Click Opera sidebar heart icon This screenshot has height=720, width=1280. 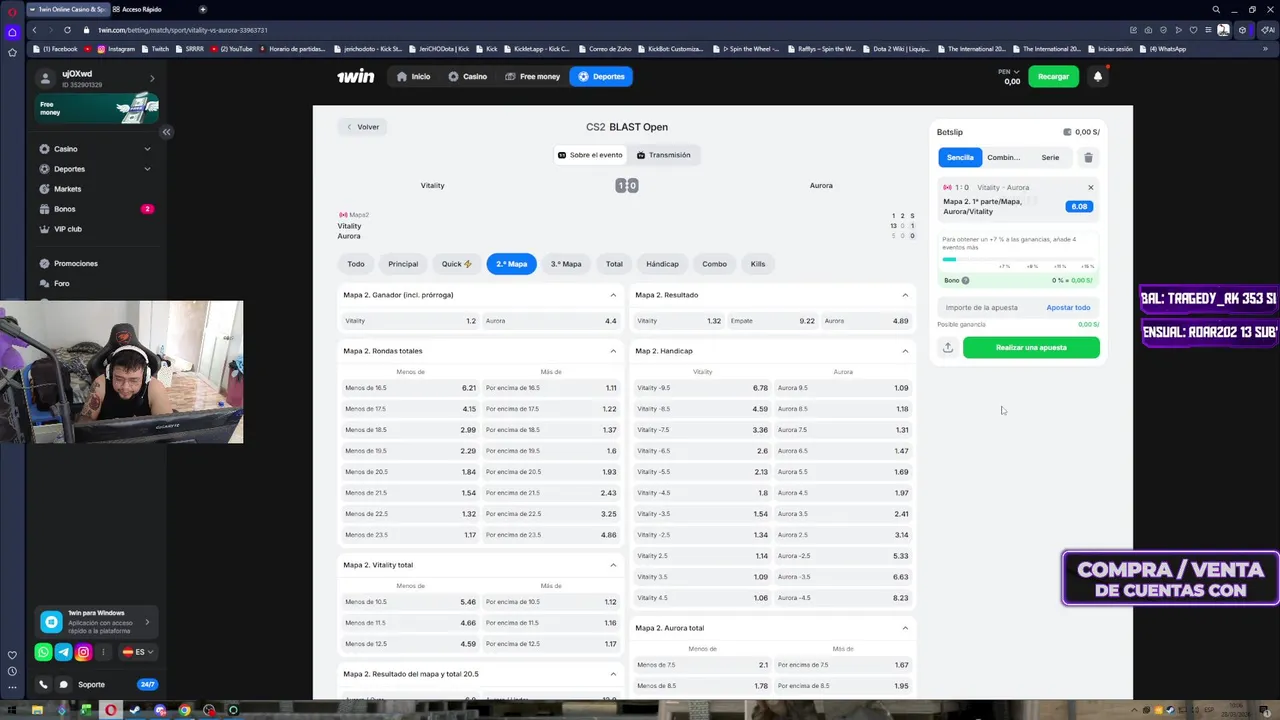12,655
